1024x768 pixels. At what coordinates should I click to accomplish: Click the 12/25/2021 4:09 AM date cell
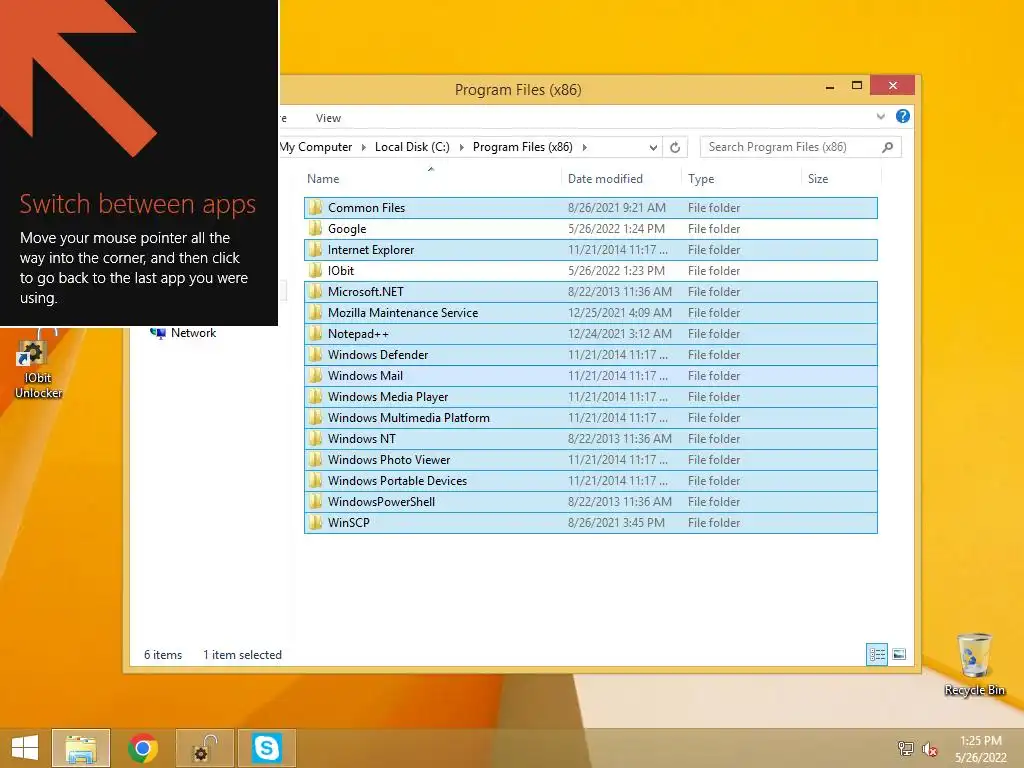point(619,313)
